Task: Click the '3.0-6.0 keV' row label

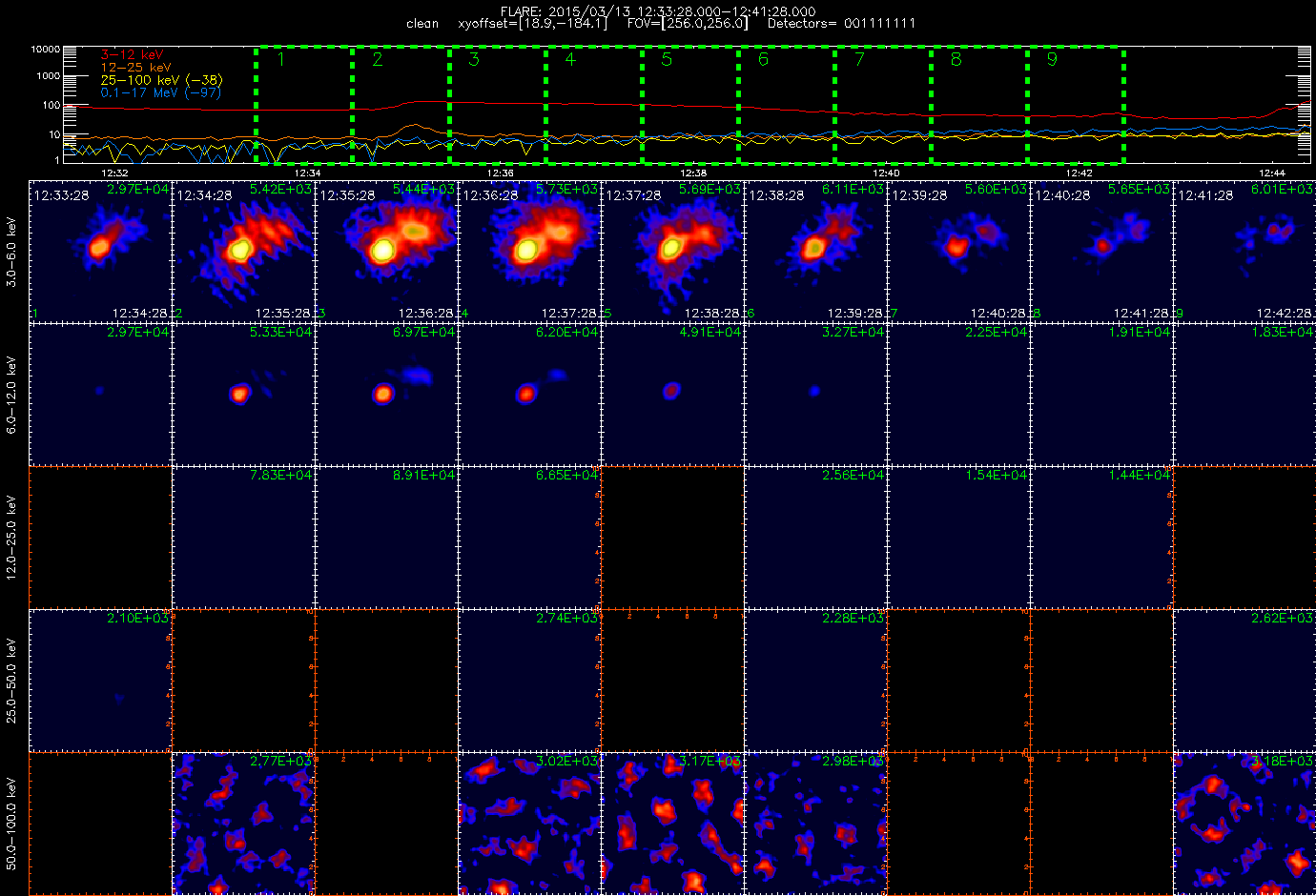Action: [x=11, y=252]
